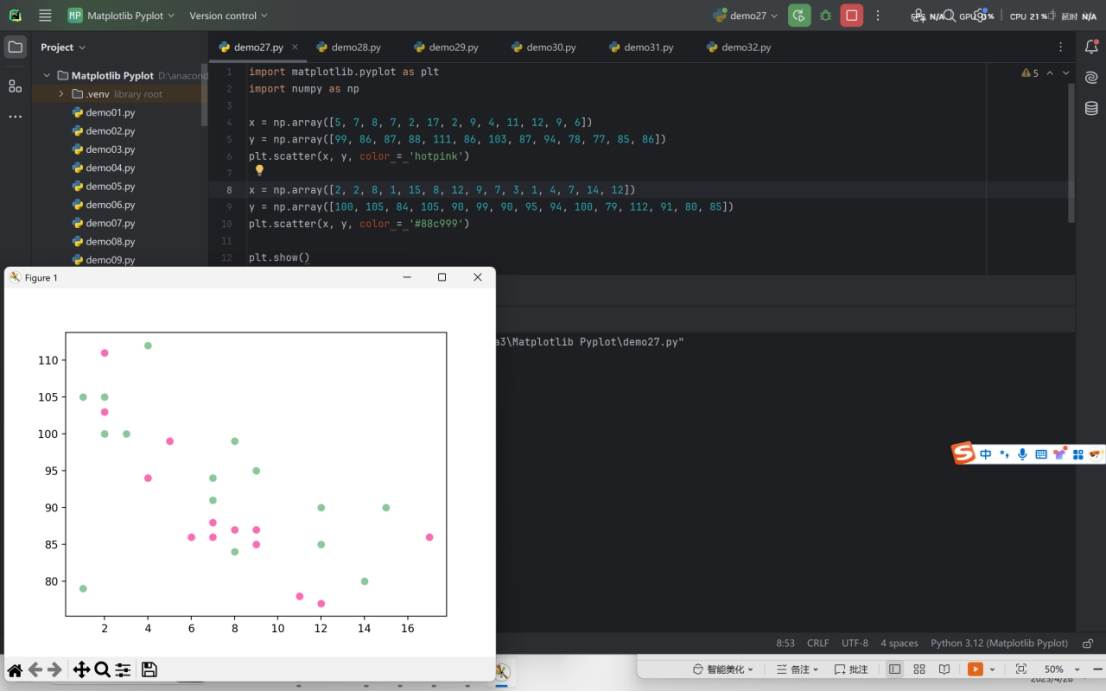The image size is (1106, 692).
Task: Toggle the normal view icon in bottom bar
Action: point(894,669)
